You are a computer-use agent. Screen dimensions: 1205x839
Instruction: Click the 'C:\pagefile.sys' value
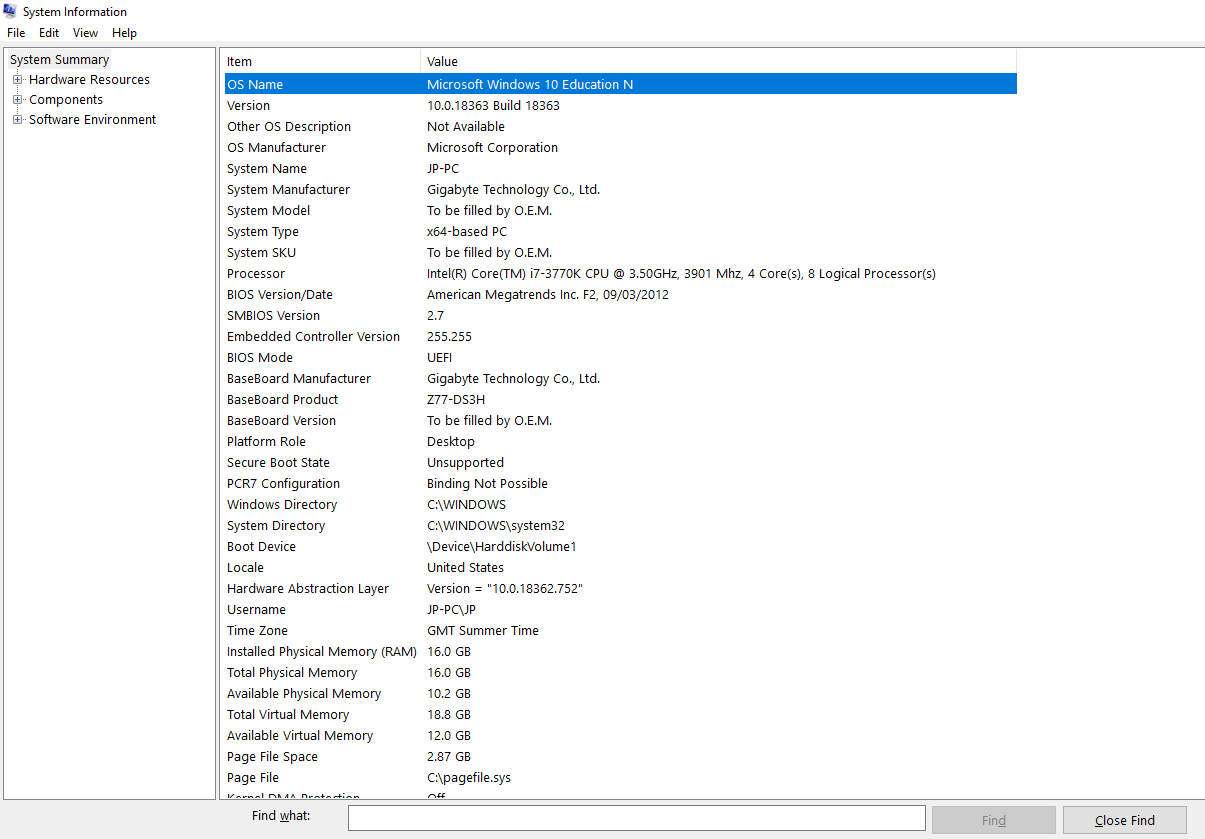click(x=469, y=778)
